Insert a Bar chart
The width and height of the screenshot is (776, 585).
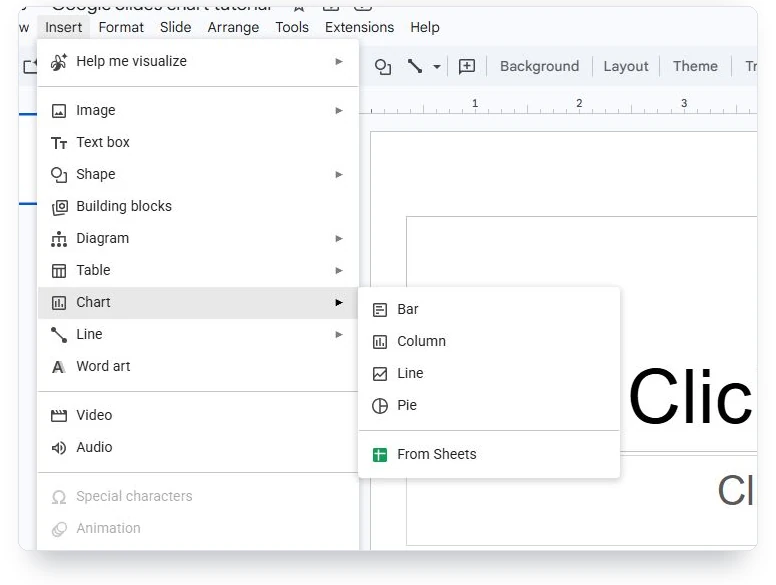[489, 309]
